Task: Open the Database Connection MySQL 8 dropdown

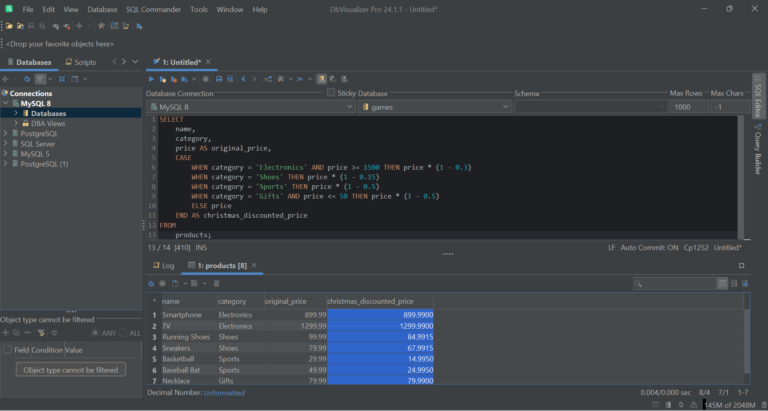Action: point(251,107)
